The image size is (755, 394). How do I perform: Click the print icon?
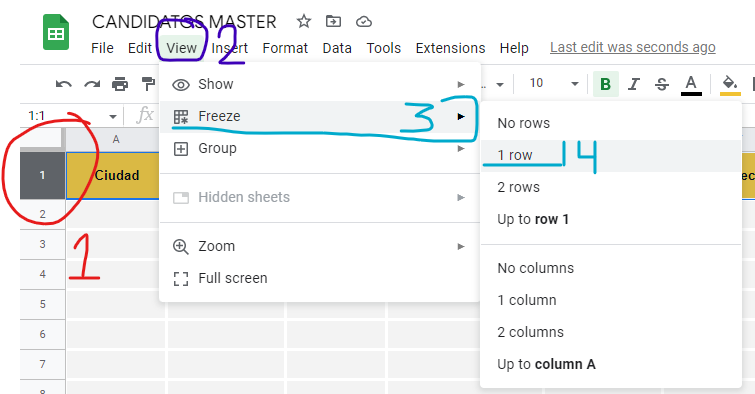(120, 84)
